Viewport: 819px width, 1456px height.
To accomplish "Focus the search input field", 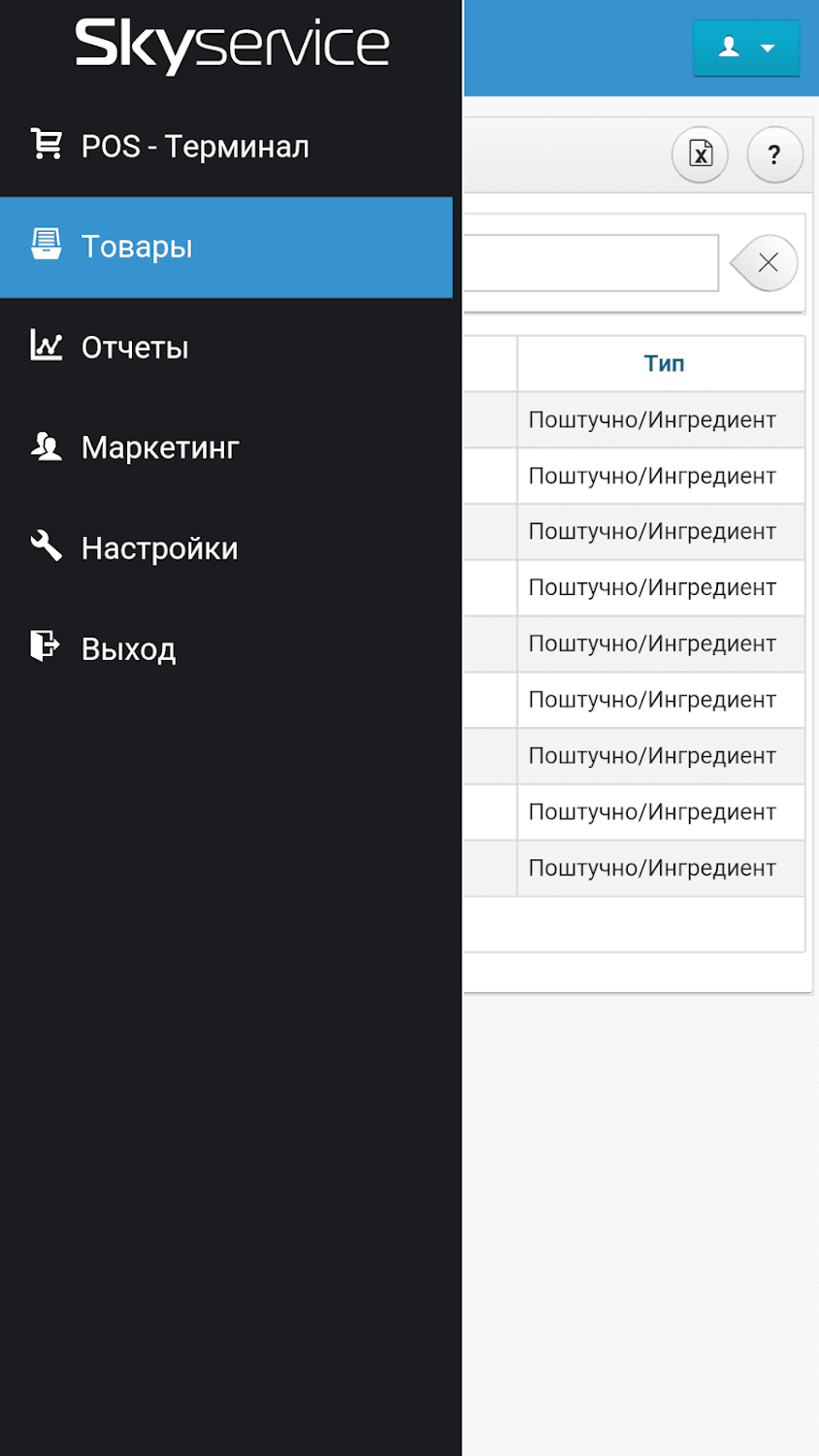I will pyautogui.click(x=590, y=263).
